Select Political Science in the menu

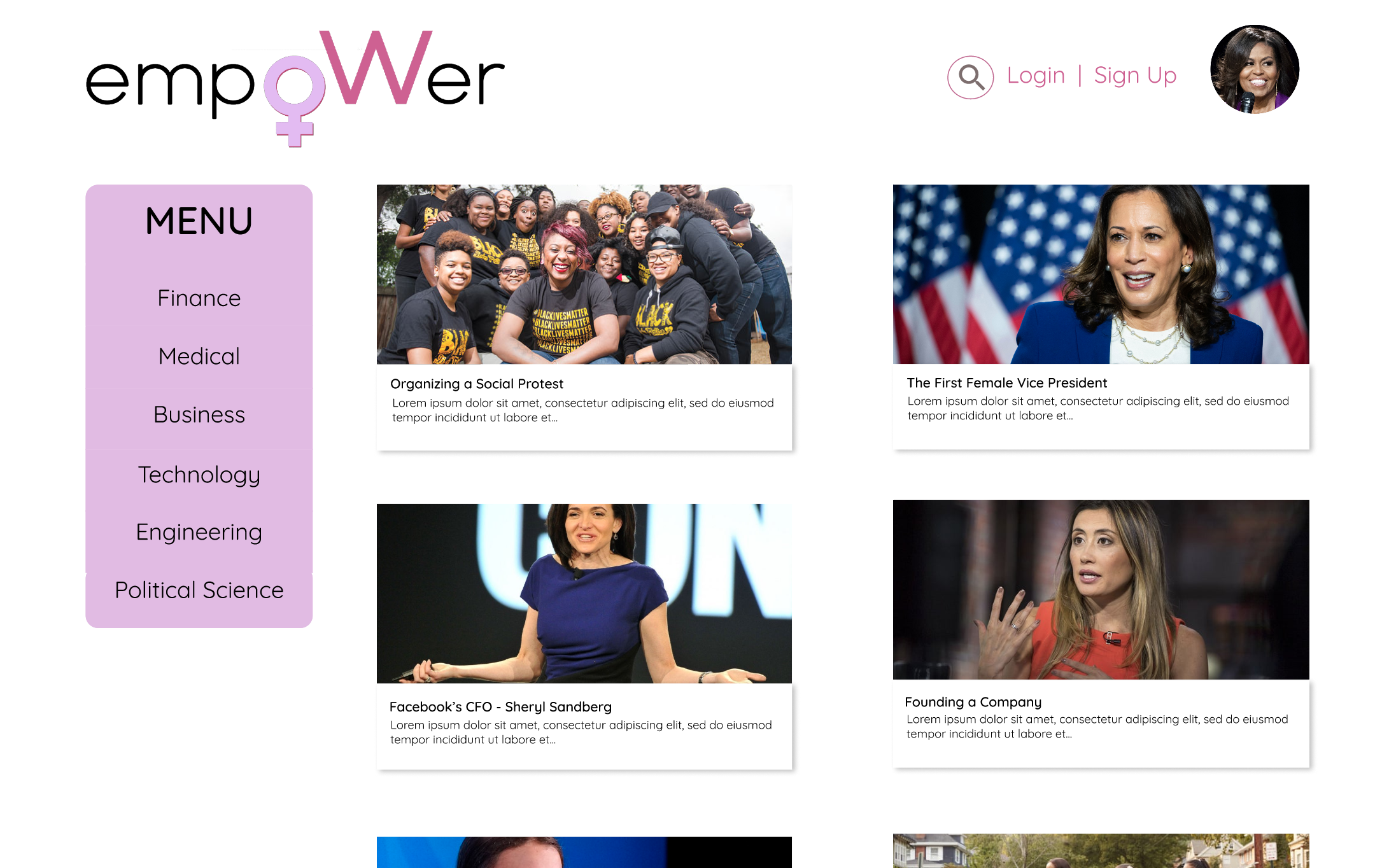point(199,590)
